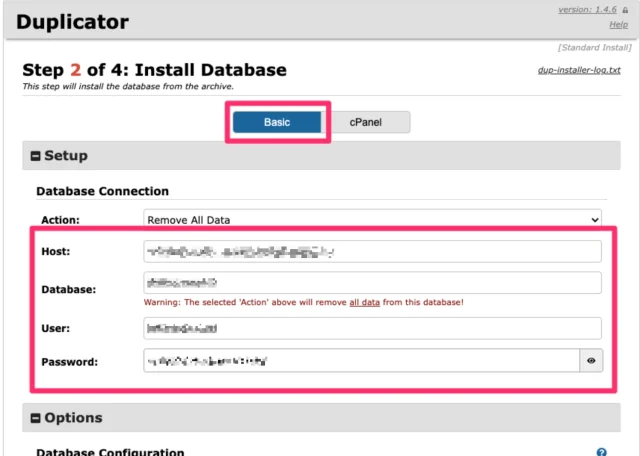Click the lock icon beside the version number
Viewport: 640px width, 456px height.
pos(625,8)
